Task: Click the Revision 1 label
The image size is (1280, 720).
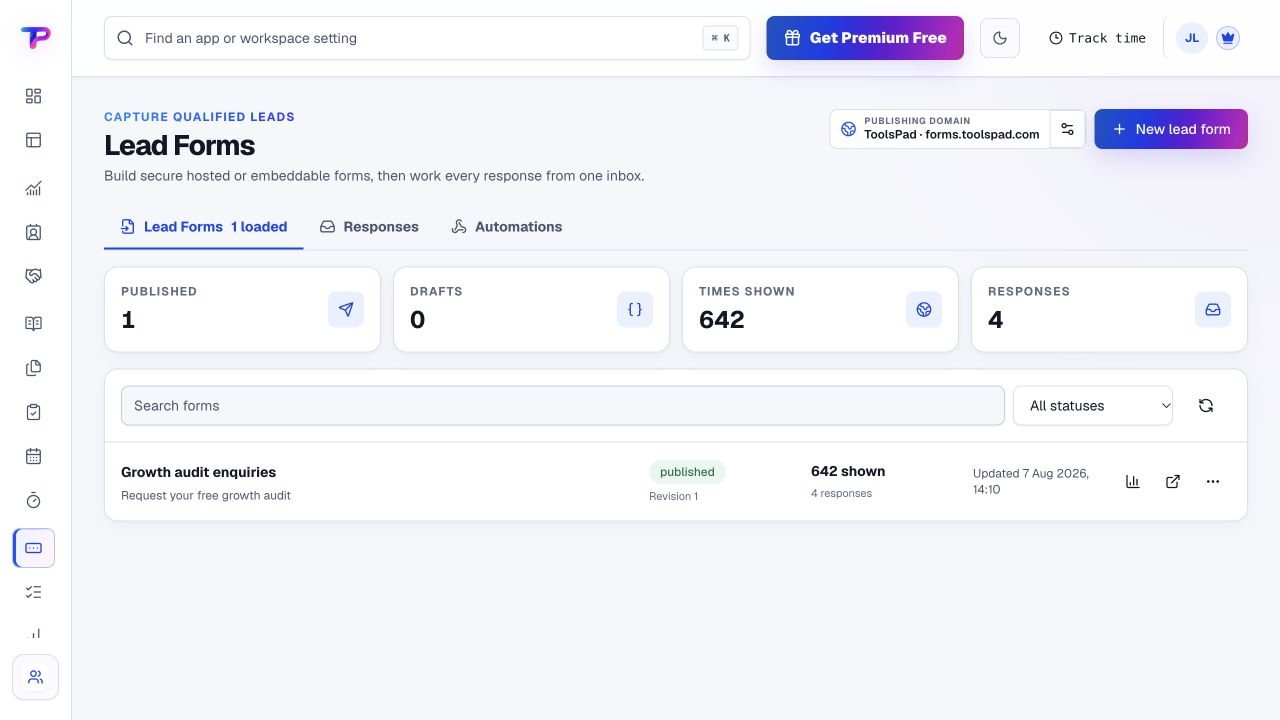Action: [674, 496]
